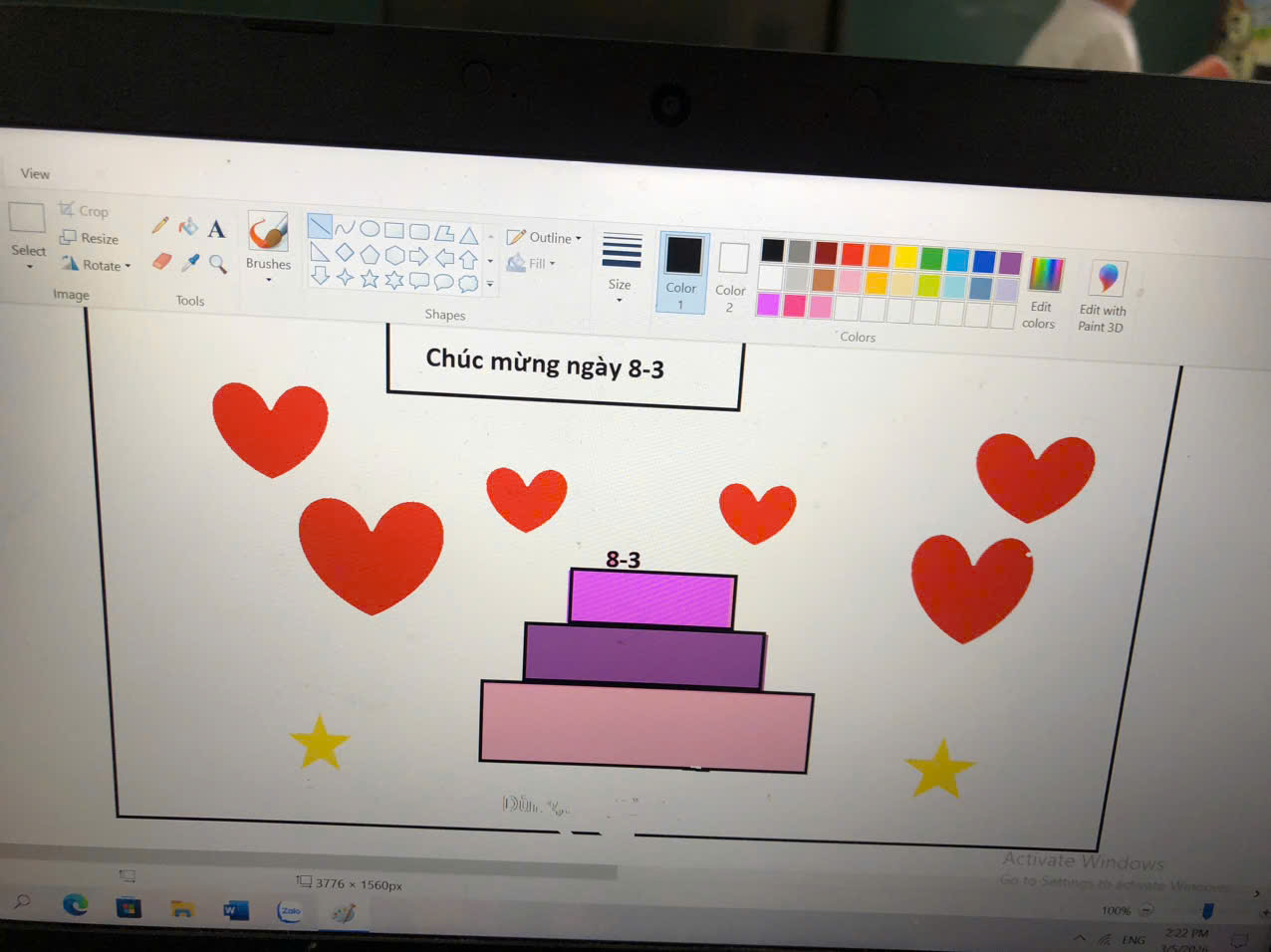Activate the Color 2 selector
The width and height of the screenshot is (1271, 952).
coord(732,275)
